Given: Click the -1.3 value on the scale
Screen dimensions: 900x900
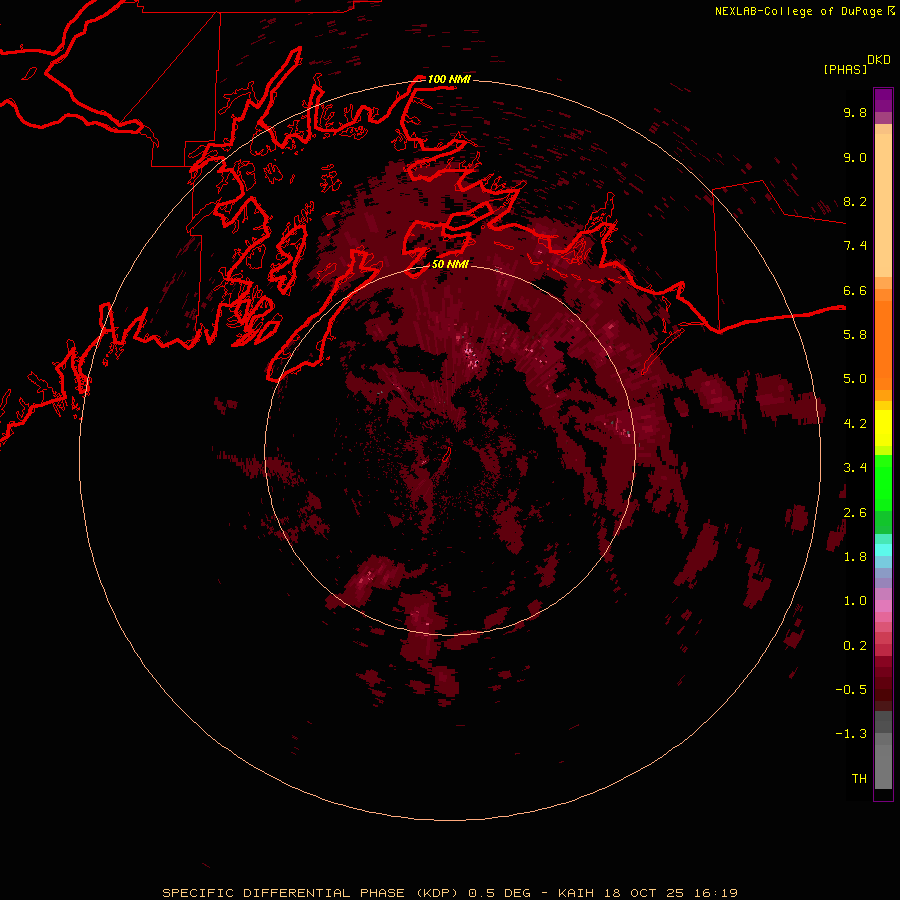Looking at the screenshot, I should (851, 734).
